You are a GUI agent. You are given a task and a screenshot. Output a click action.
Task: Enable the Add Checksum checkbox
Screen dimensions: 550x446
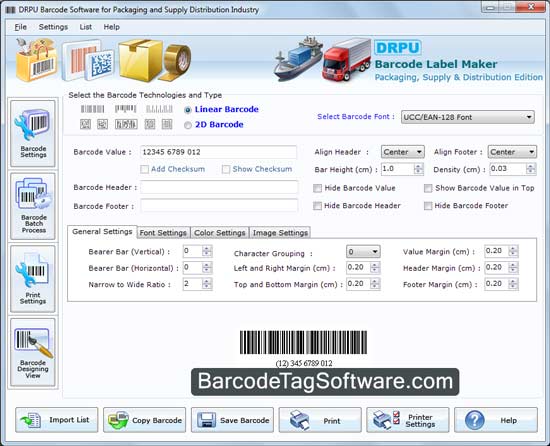click(144, 169)
